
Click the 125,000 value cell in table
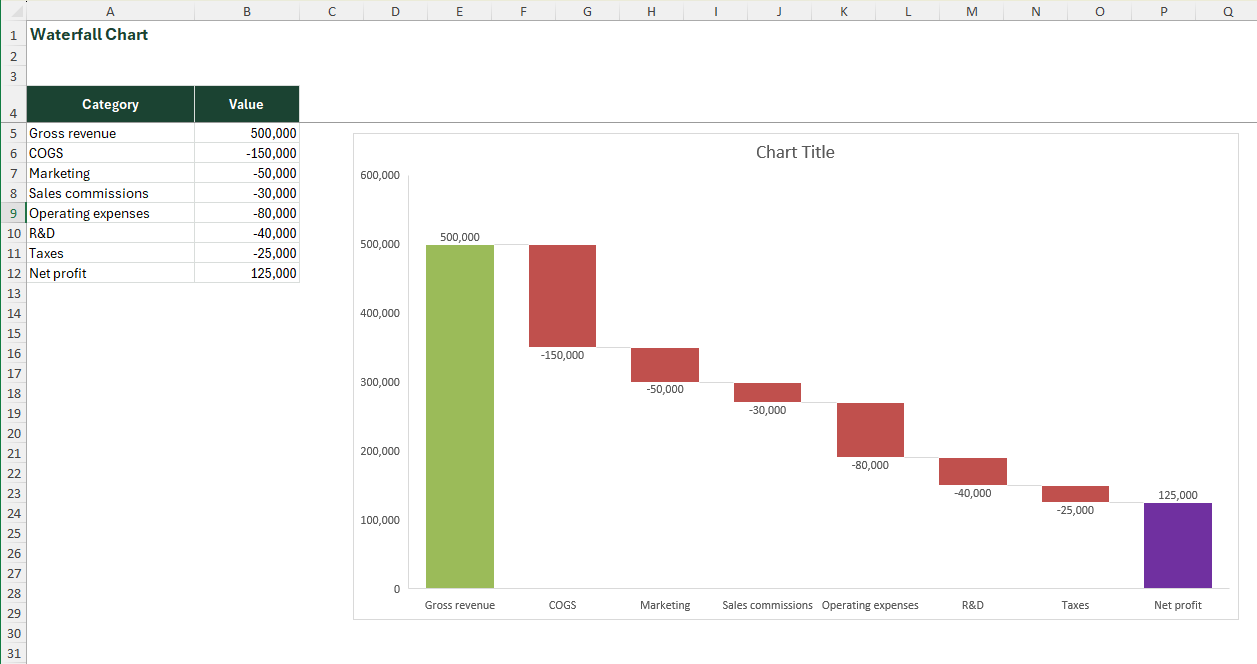point(247,273)
